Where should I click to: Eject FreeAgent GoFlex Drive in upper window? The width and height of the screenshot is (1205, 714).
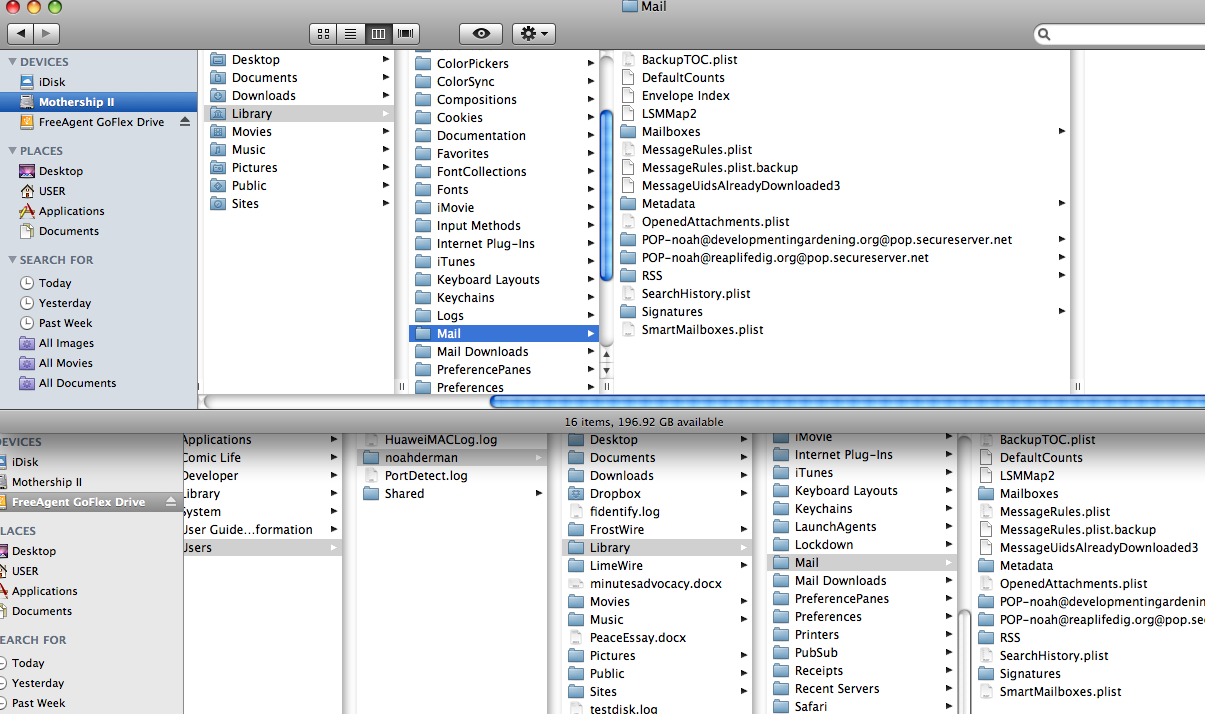(x=184, y=122)
